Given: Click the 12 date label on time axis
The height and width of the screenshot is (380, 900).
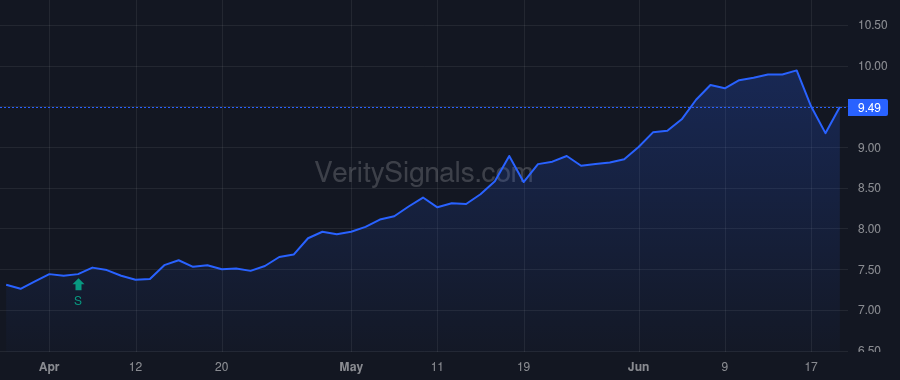Looking at the screenshot, I should 136,367.
